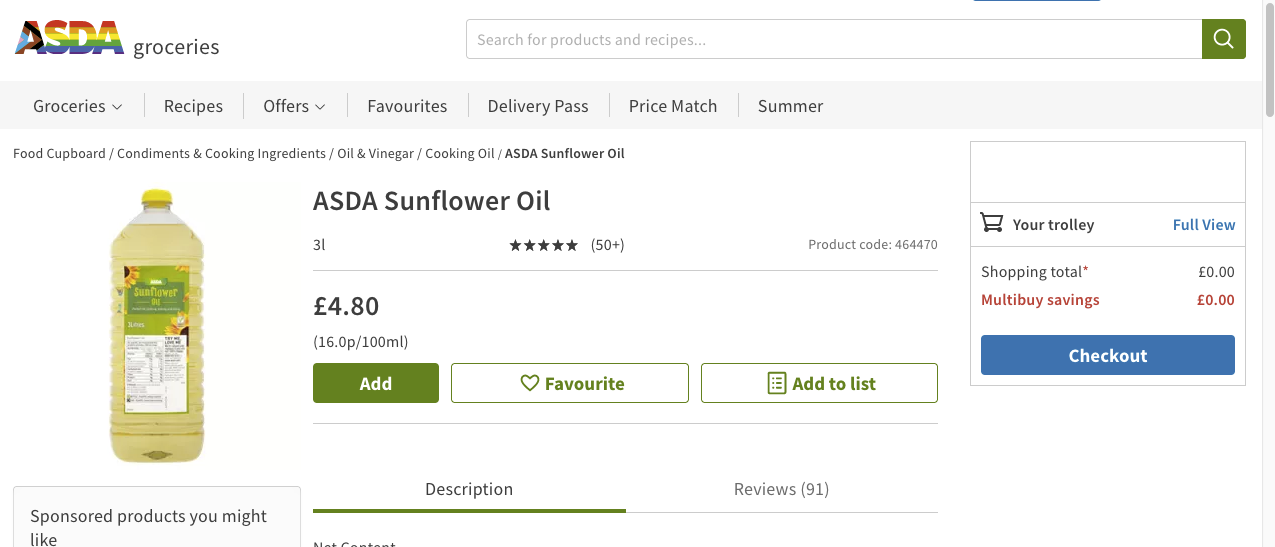This screenshot has height=547, width=1275.
Task: Open the Favourites navigation item
Action: click(x=407, y=106)
